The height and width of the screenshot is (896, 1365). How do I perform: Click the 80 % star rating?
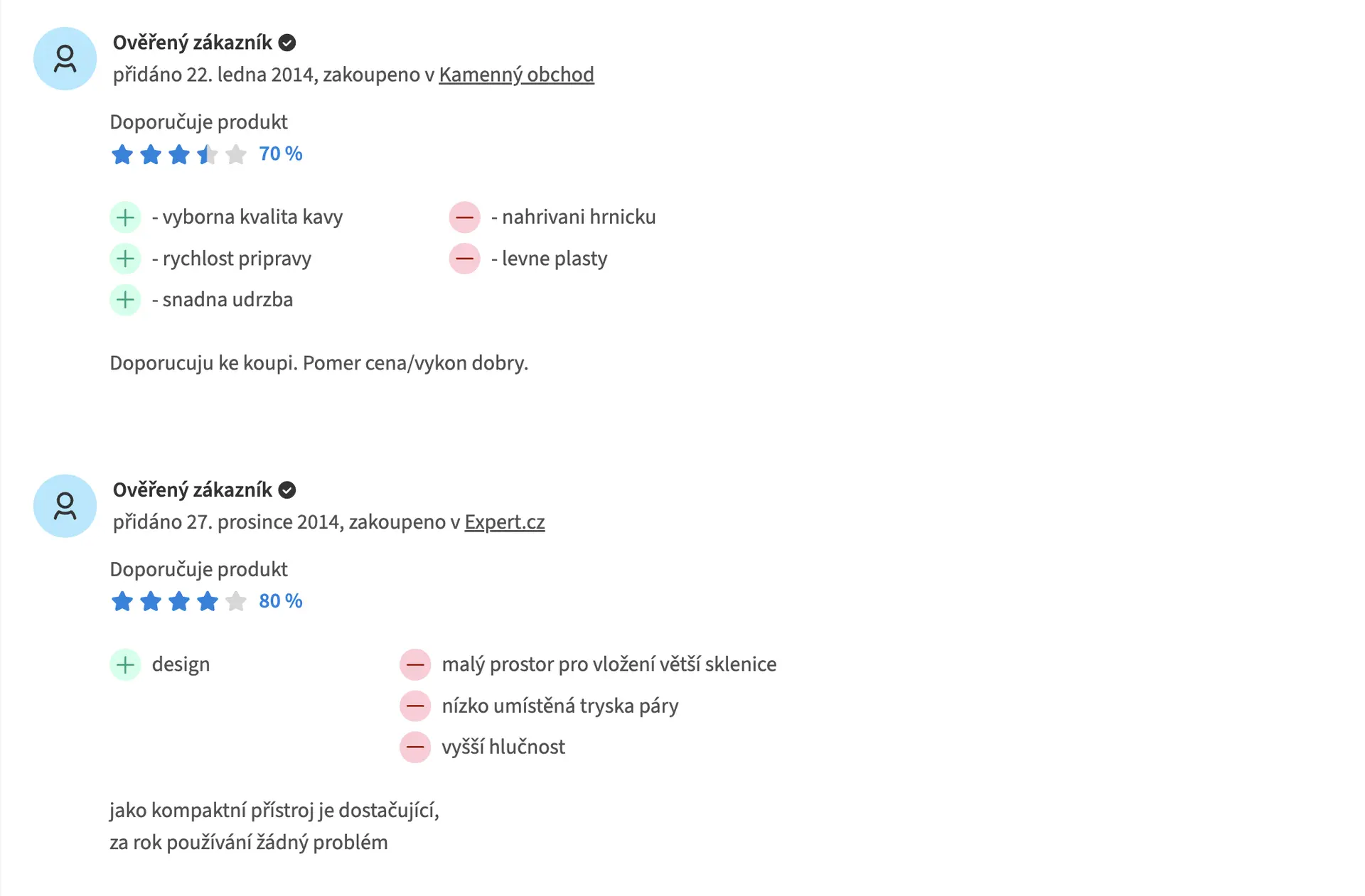point(178,602)
